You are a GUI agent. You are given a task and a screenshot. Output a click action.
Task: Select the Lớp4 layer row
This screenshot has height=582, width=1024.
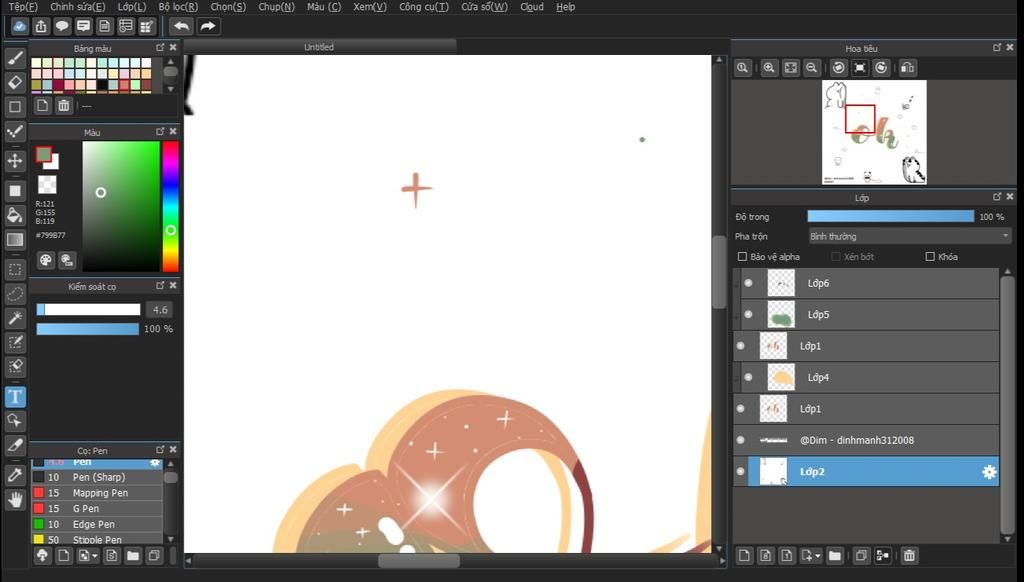coord(870,378)
